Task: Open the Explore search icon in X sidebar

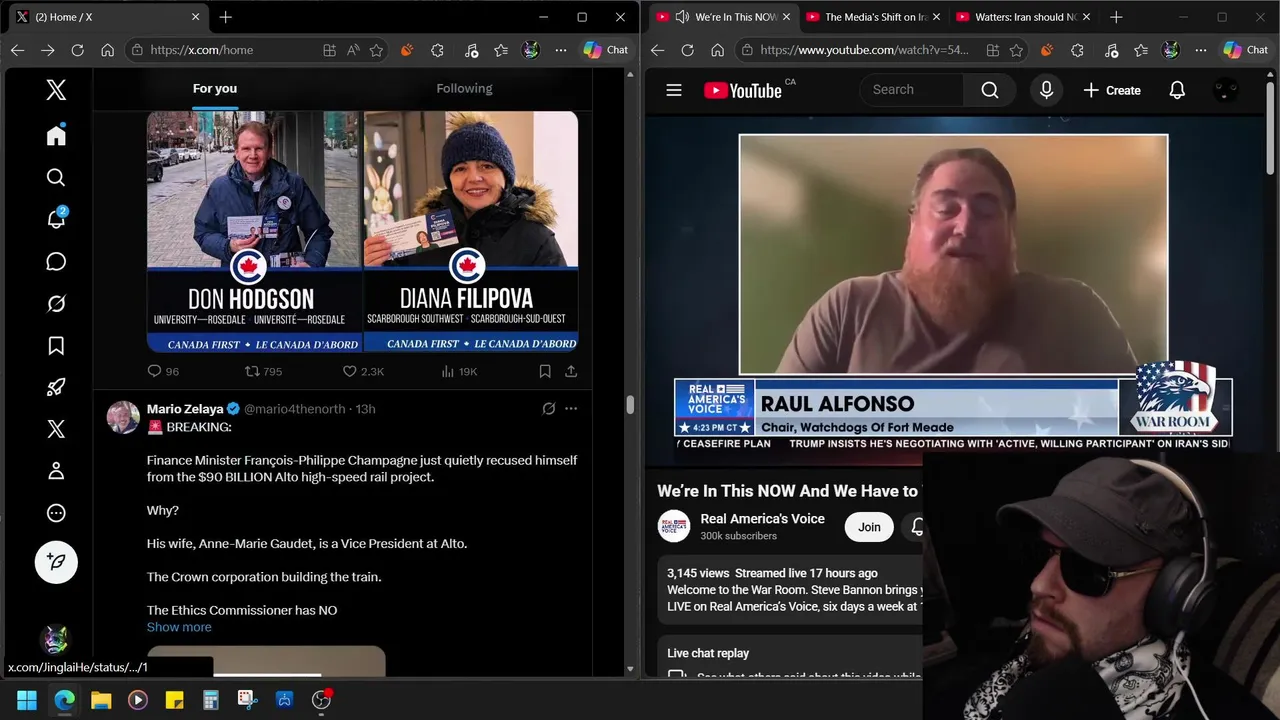Action: point(56,178)
